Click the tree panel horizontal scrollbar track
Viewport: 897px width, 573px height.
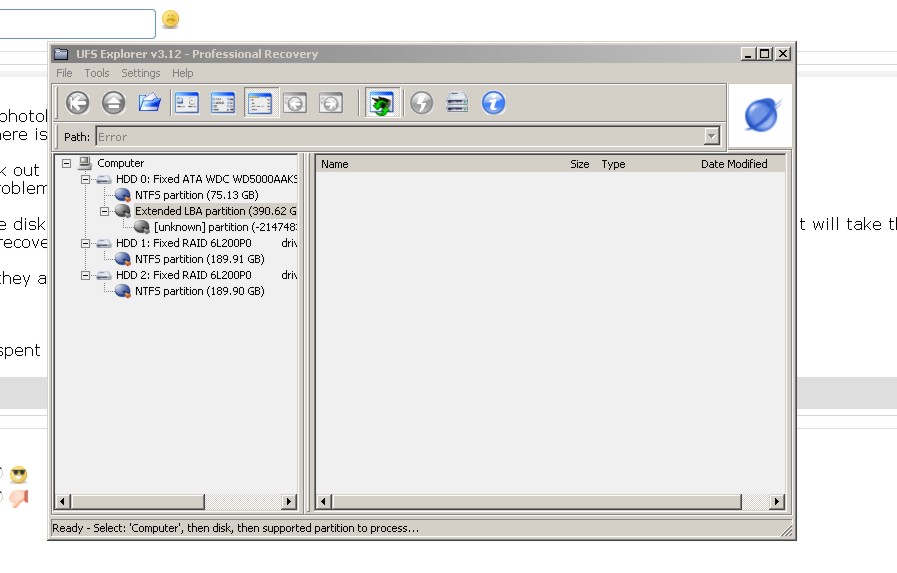point(243,501)
